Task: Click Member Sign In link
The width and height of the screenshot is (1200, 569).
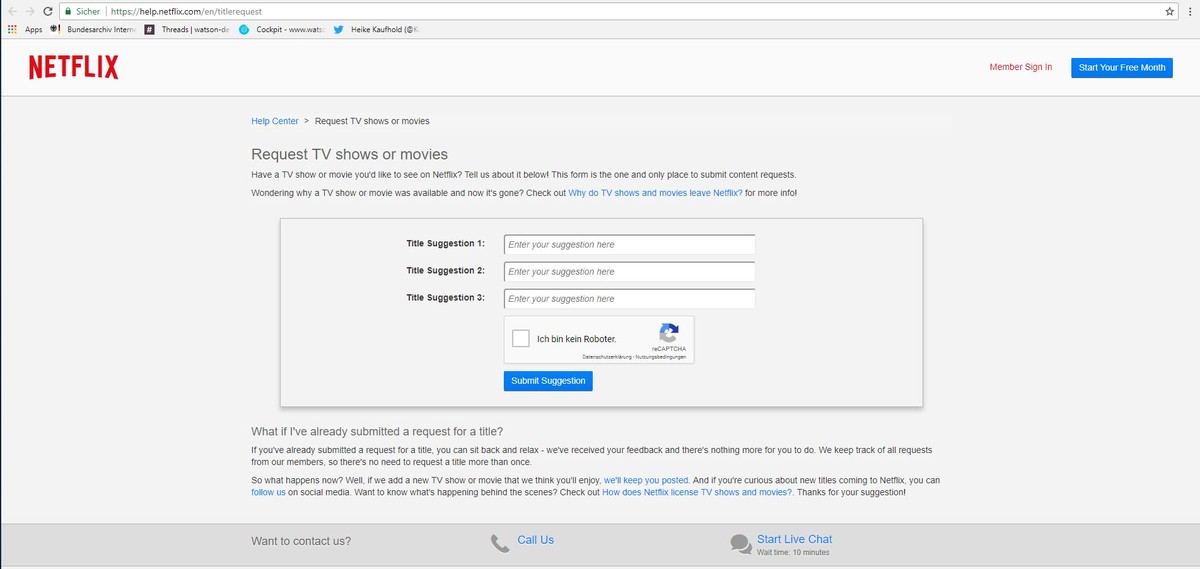Action: (x=1020, y=67)
